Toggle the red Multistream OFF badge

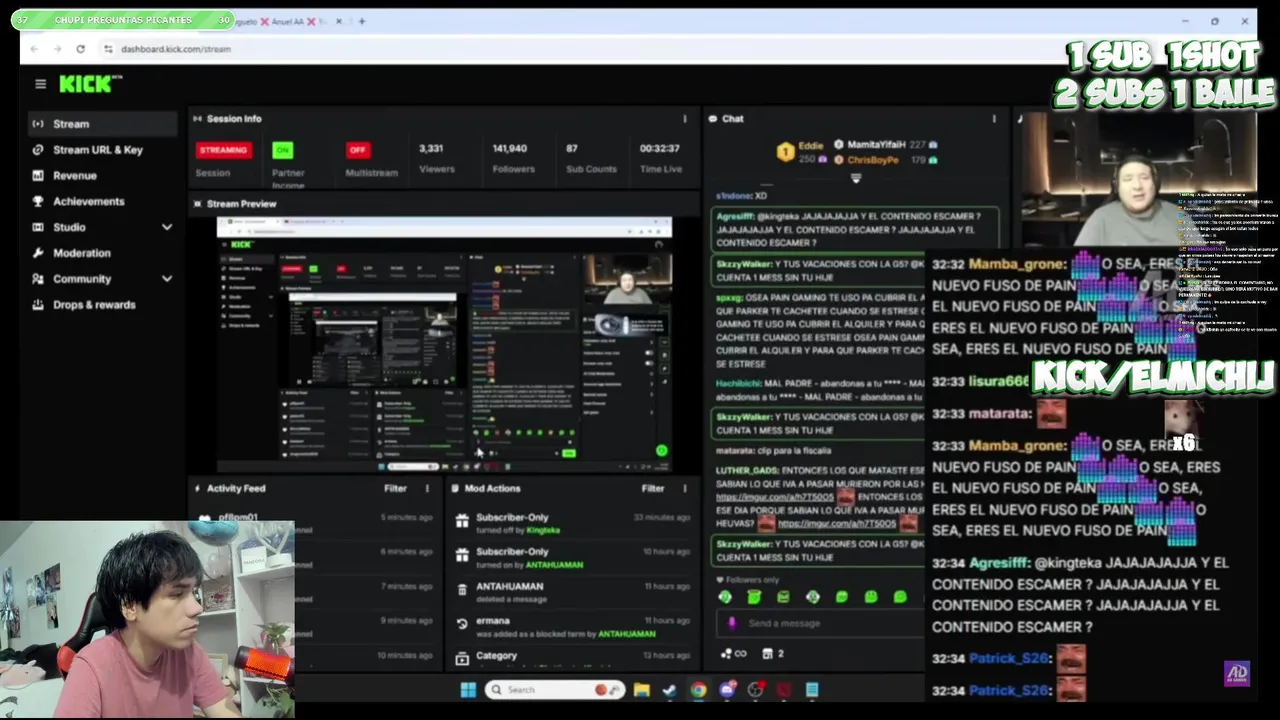click(x=357, y=150)
